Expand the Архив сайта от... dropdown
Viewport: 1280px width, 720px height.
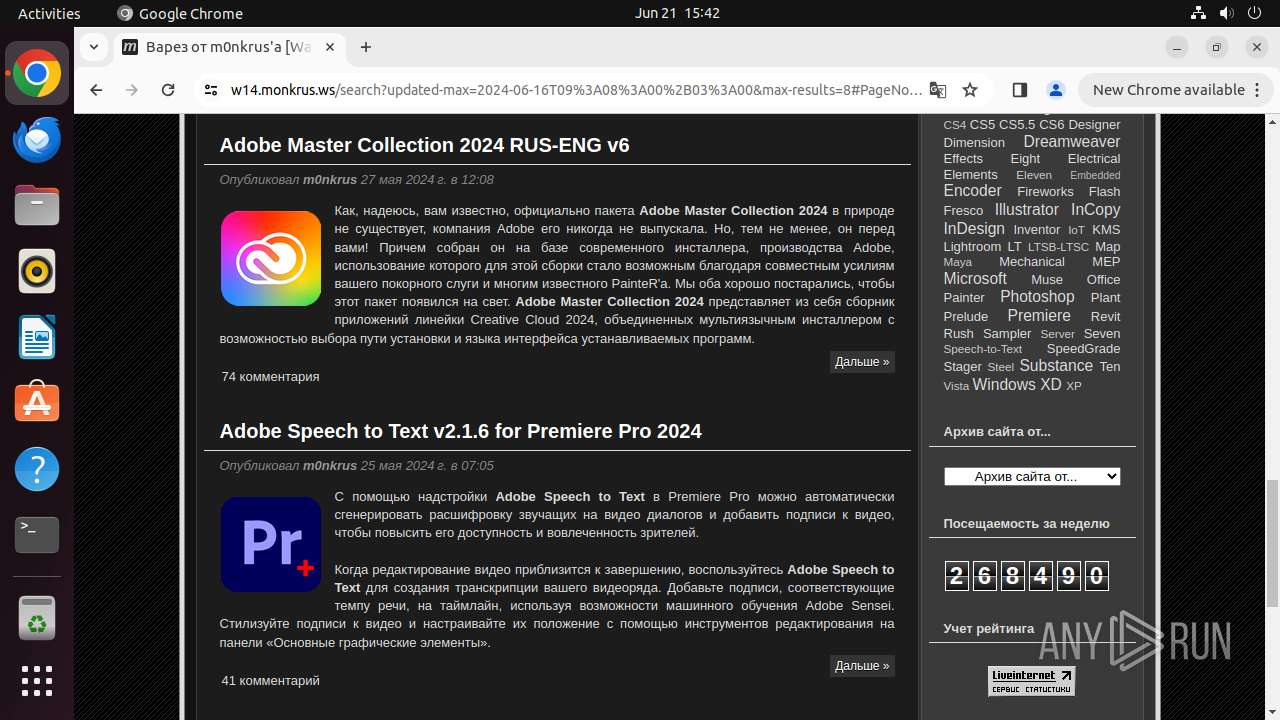point(1032,476)
